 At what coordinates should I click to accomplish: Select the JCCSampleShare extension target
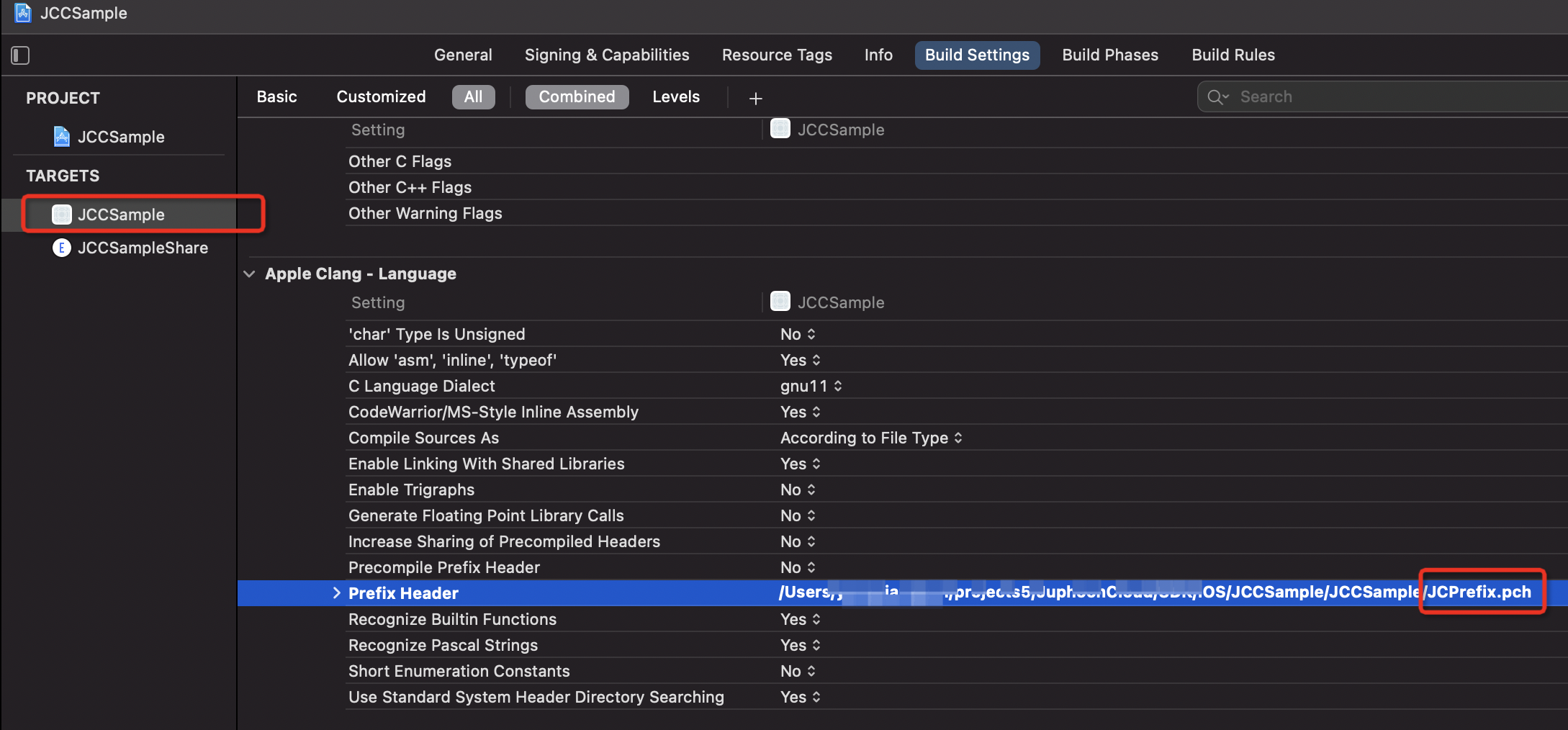[143, 248]
